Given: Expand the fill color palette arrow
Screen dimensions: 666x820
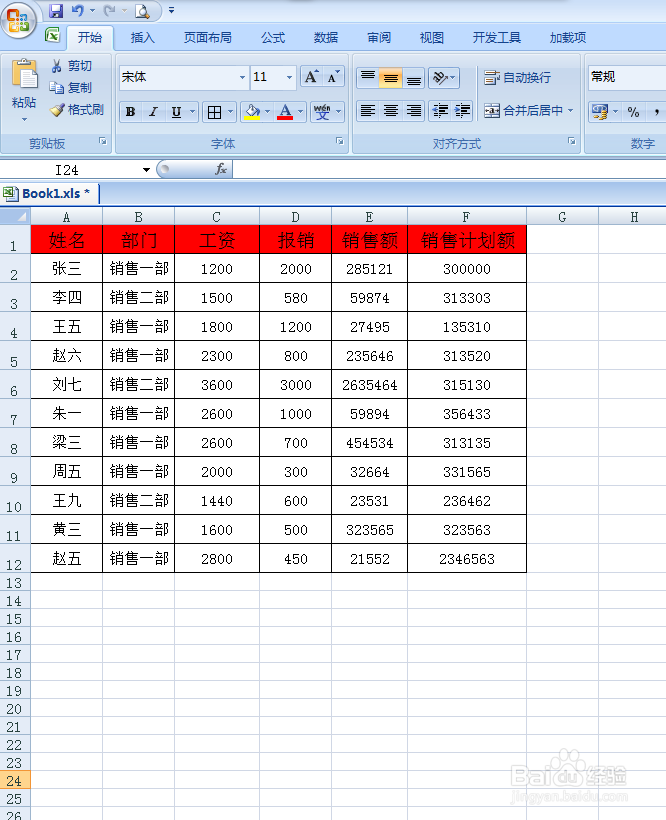Looking at the screenshot, I should [x=268, y=111].
